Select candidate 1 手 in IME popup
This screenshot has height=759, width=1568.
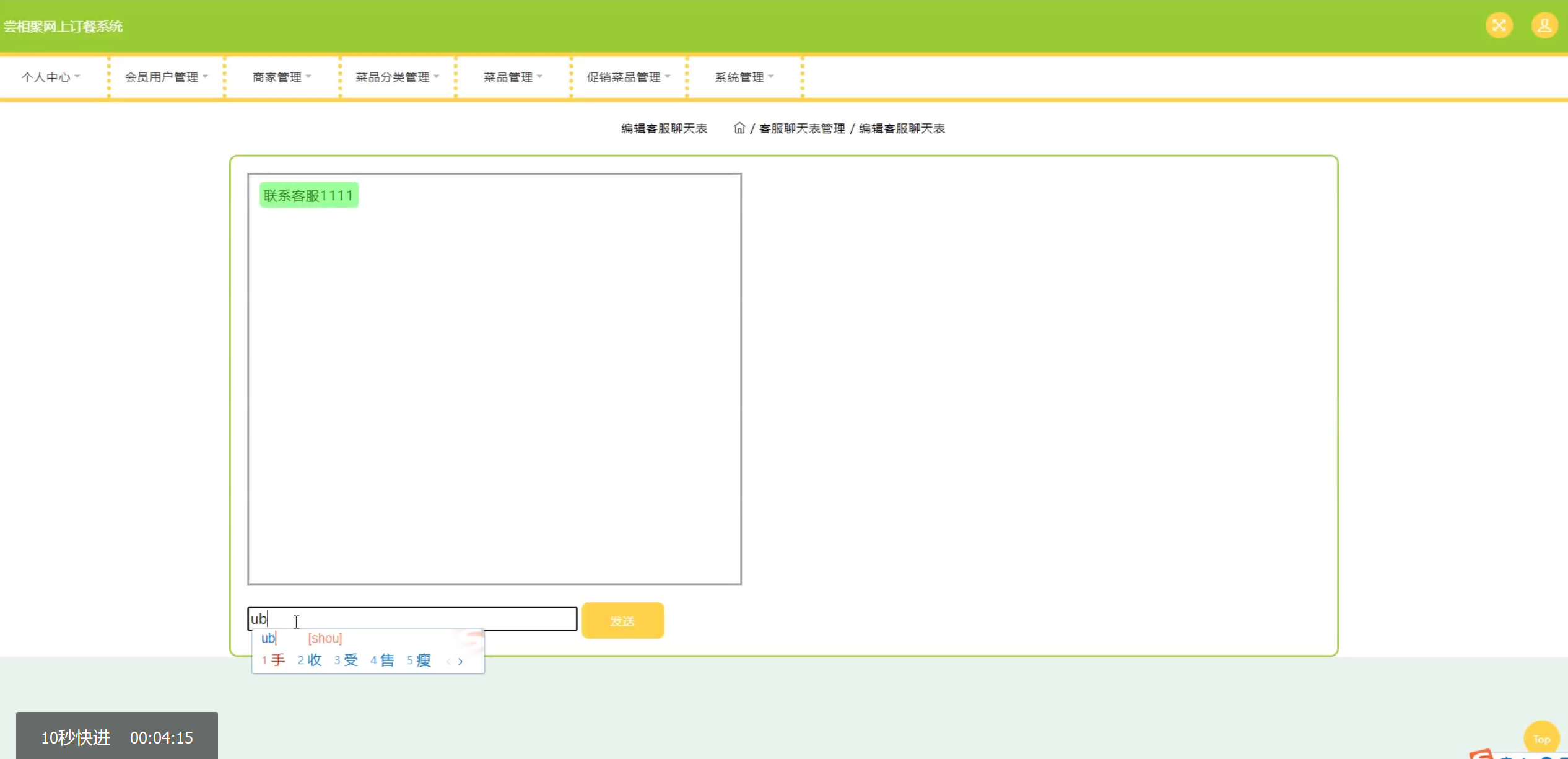(x=273, y=660)
